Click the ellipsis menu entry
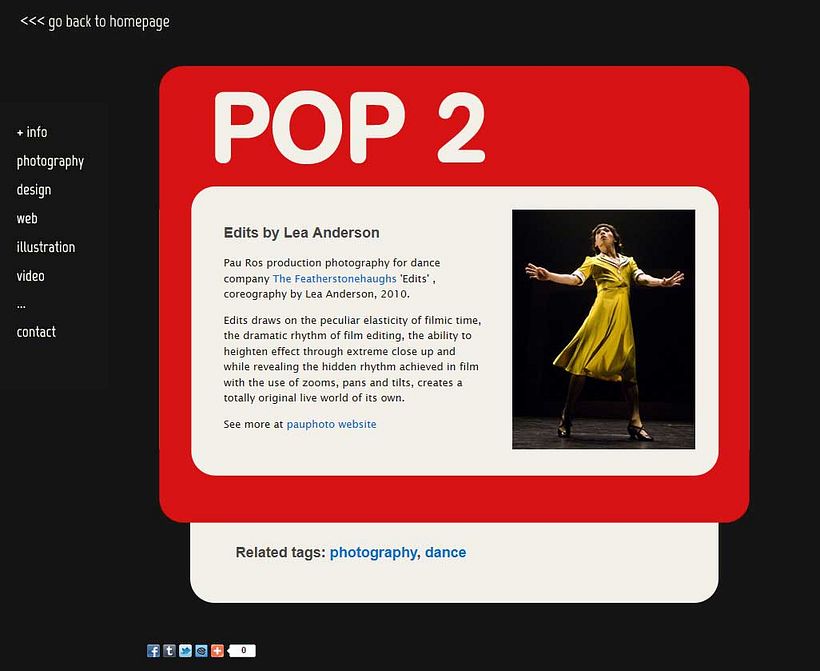Image resolution: width=820 pixels, height=671 pixels. 21,305
